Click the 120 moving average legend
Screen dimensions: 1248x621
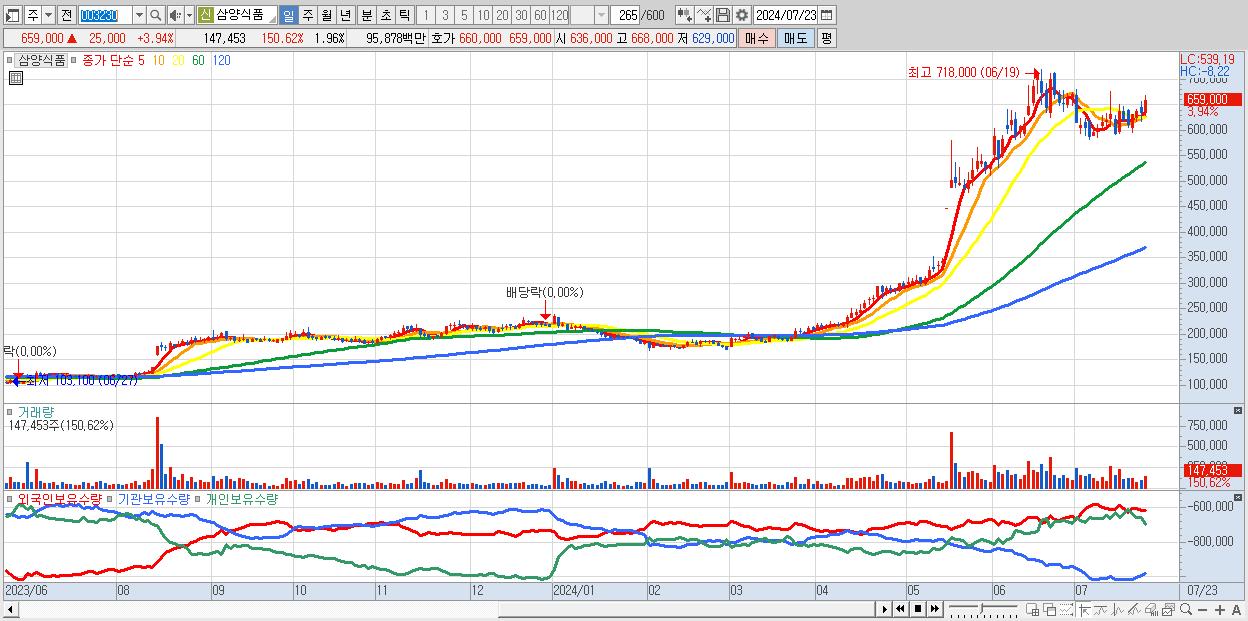(222, 60)
